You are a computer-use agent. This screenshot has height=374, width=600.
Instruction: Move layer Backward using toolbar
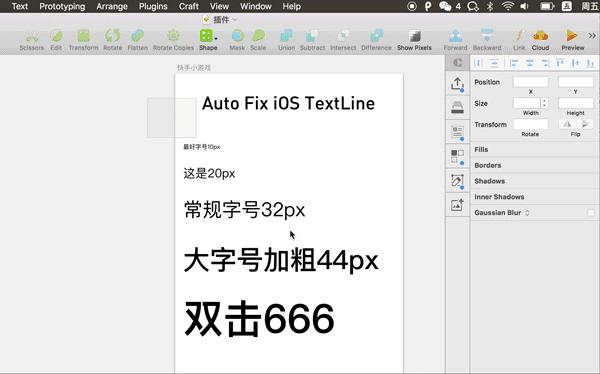pyautogui.click(x=487, y=41)
